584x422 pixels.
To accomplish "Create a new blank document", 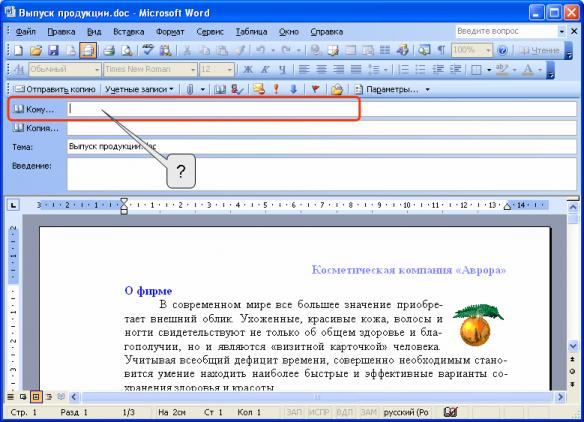I will point(18,50).
